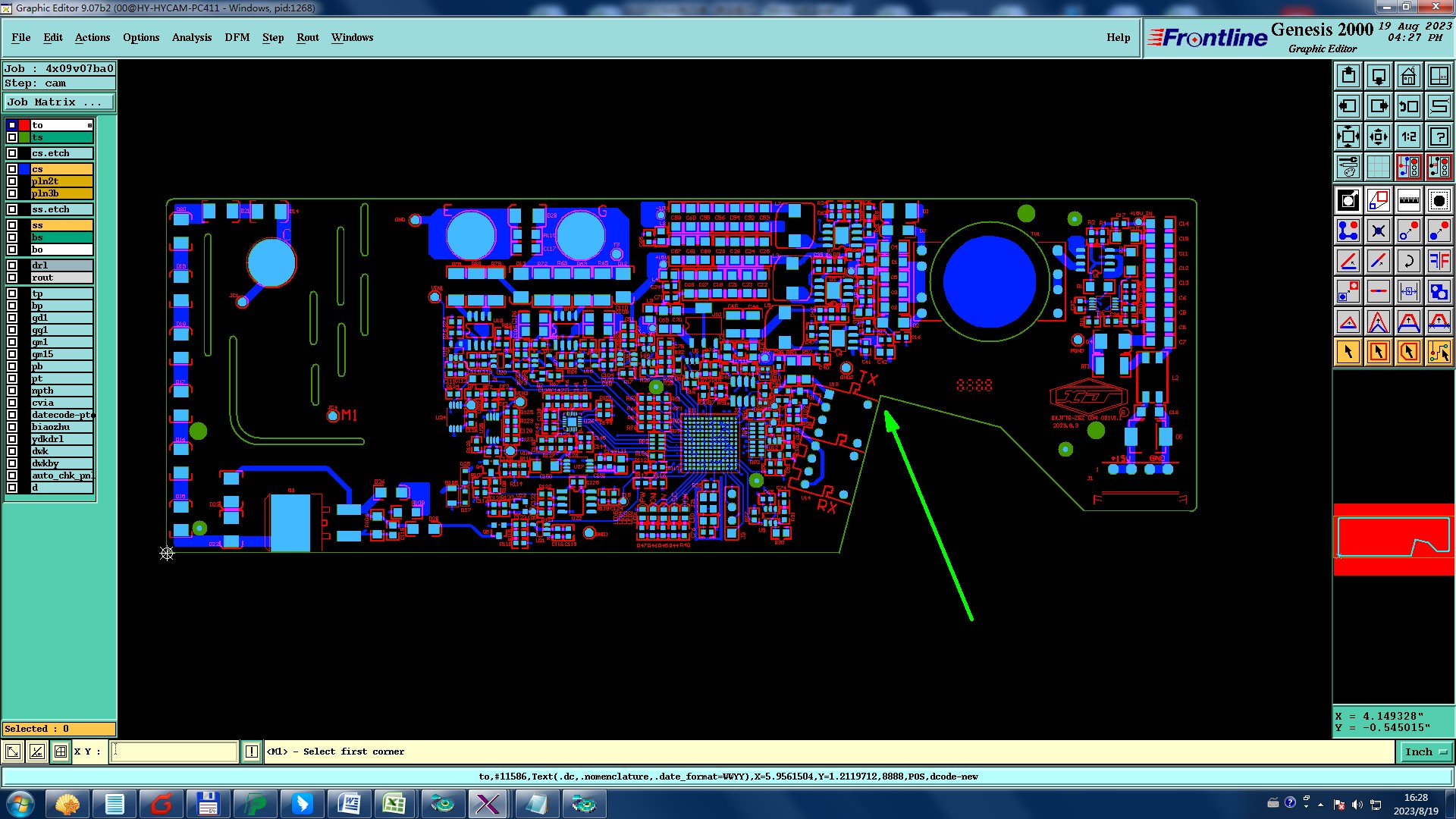This screenshot has width=1456, height=819.
Task: Click the home view icon
Action: (1409, 76)
